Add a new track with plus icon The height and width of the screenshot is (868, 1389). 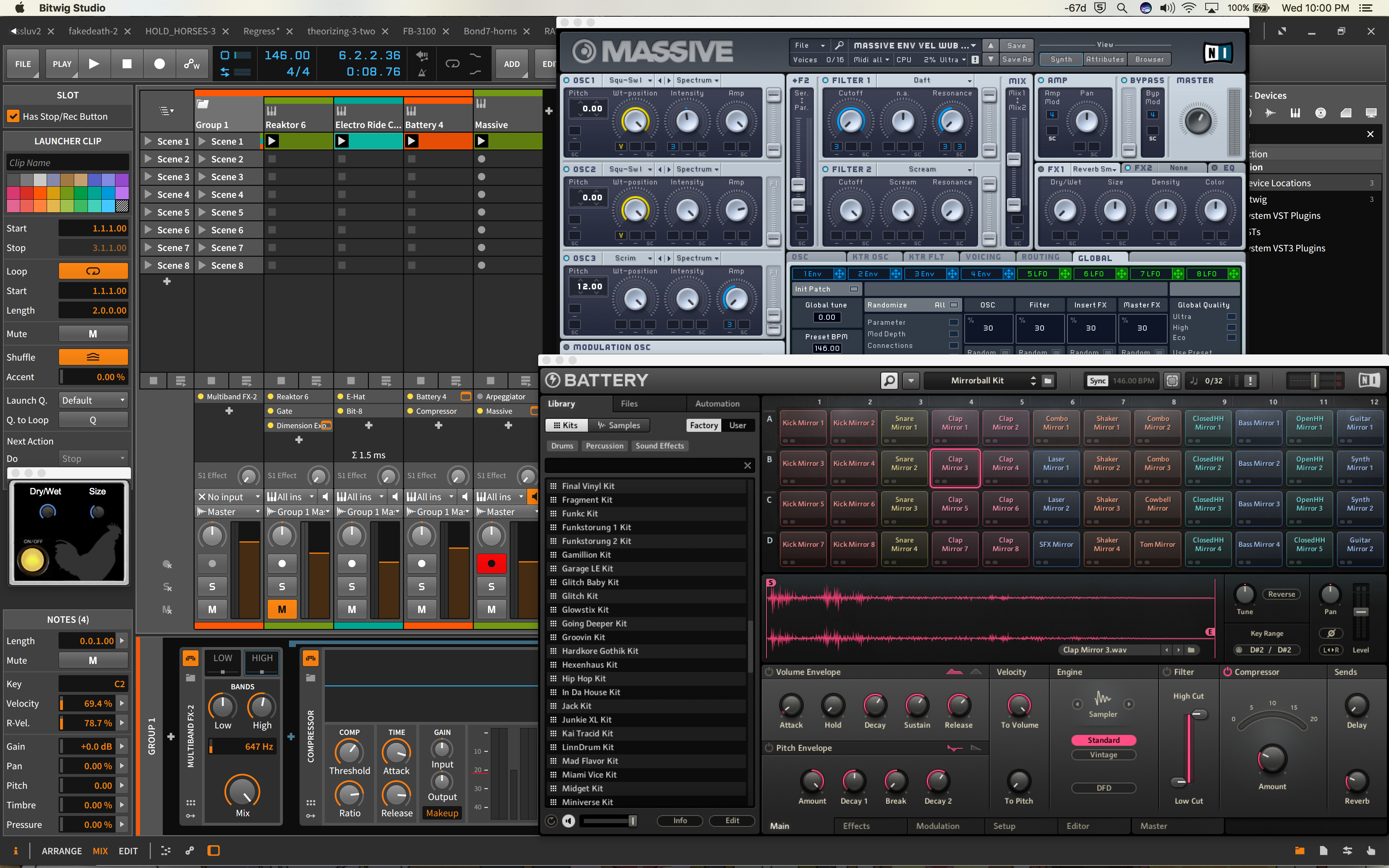tap(548, 111)
